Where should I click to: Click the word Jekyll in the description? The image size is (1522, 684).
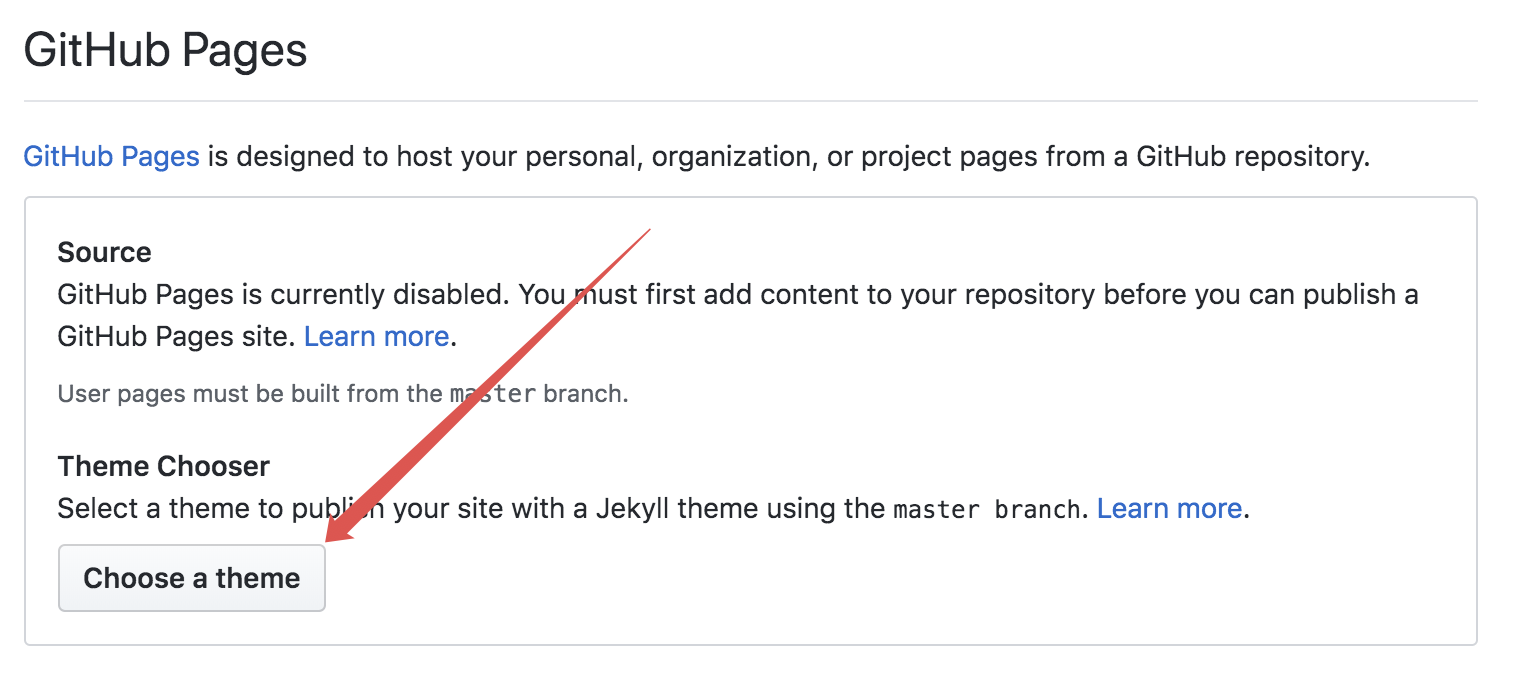click(x=633, y=509)
